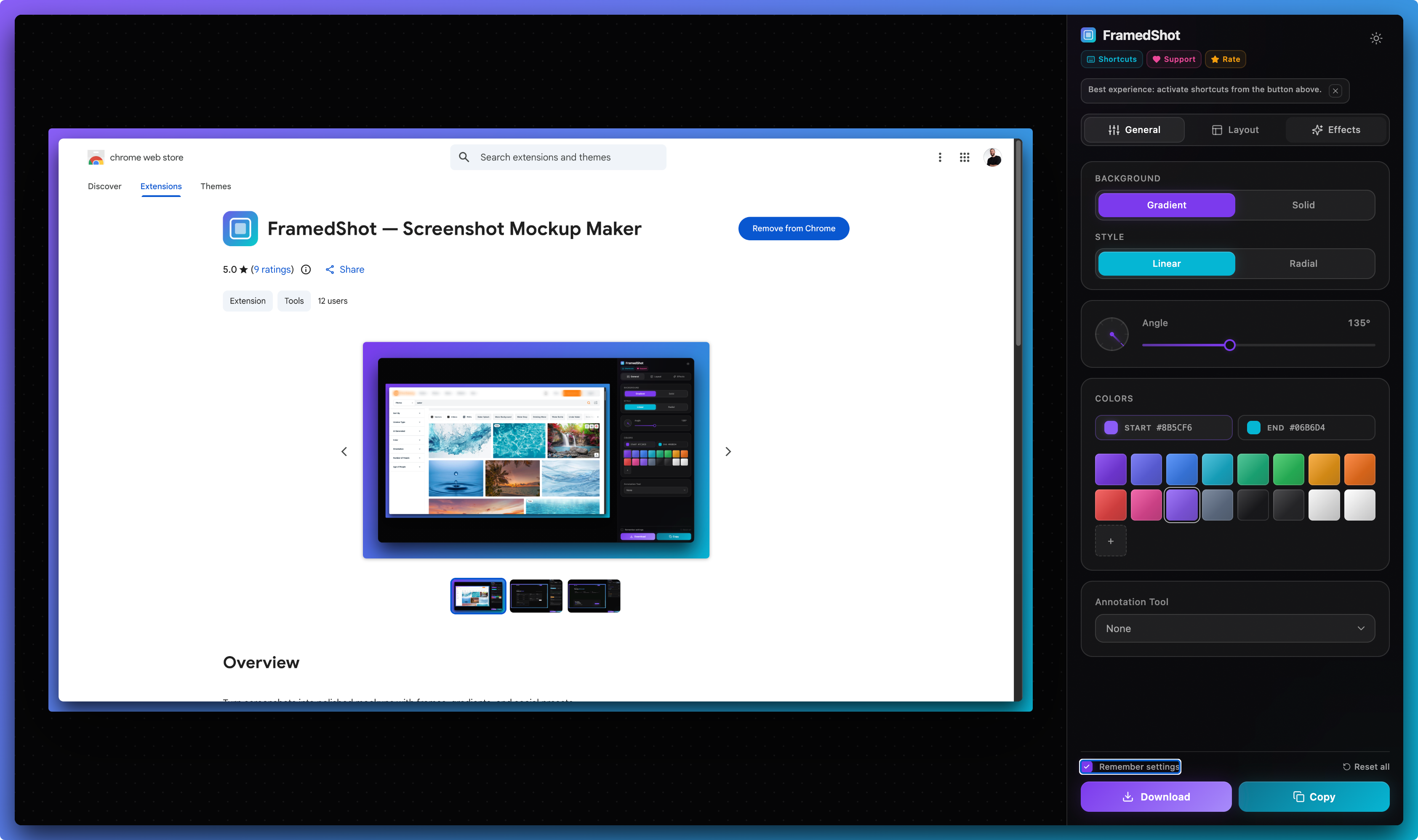Click the Share icon for FramedShot

tap(331, 269)
